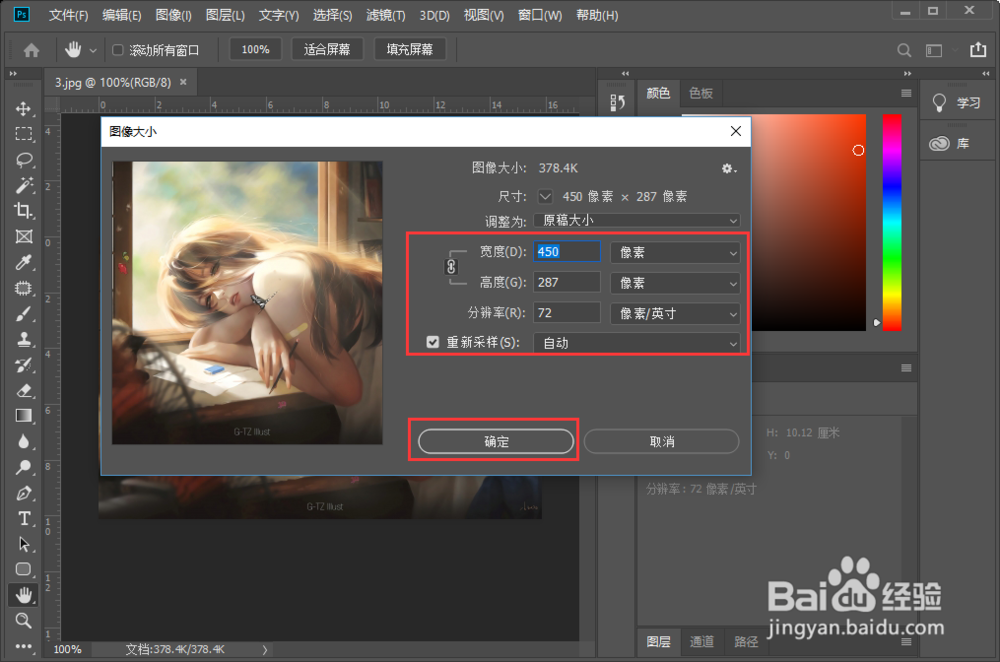This screenshot has width=1000, height=662.
Task: Expand the Hand tool preset picker arrow
Action: [x=93, y=50]
